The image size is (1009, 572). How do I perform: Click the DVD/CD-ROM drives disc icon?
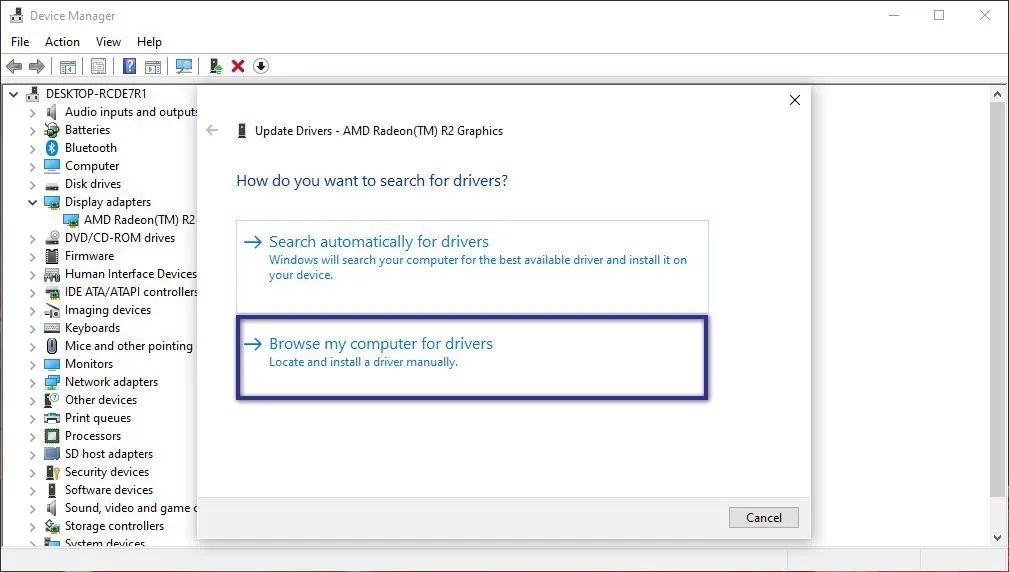pos(51,238)
